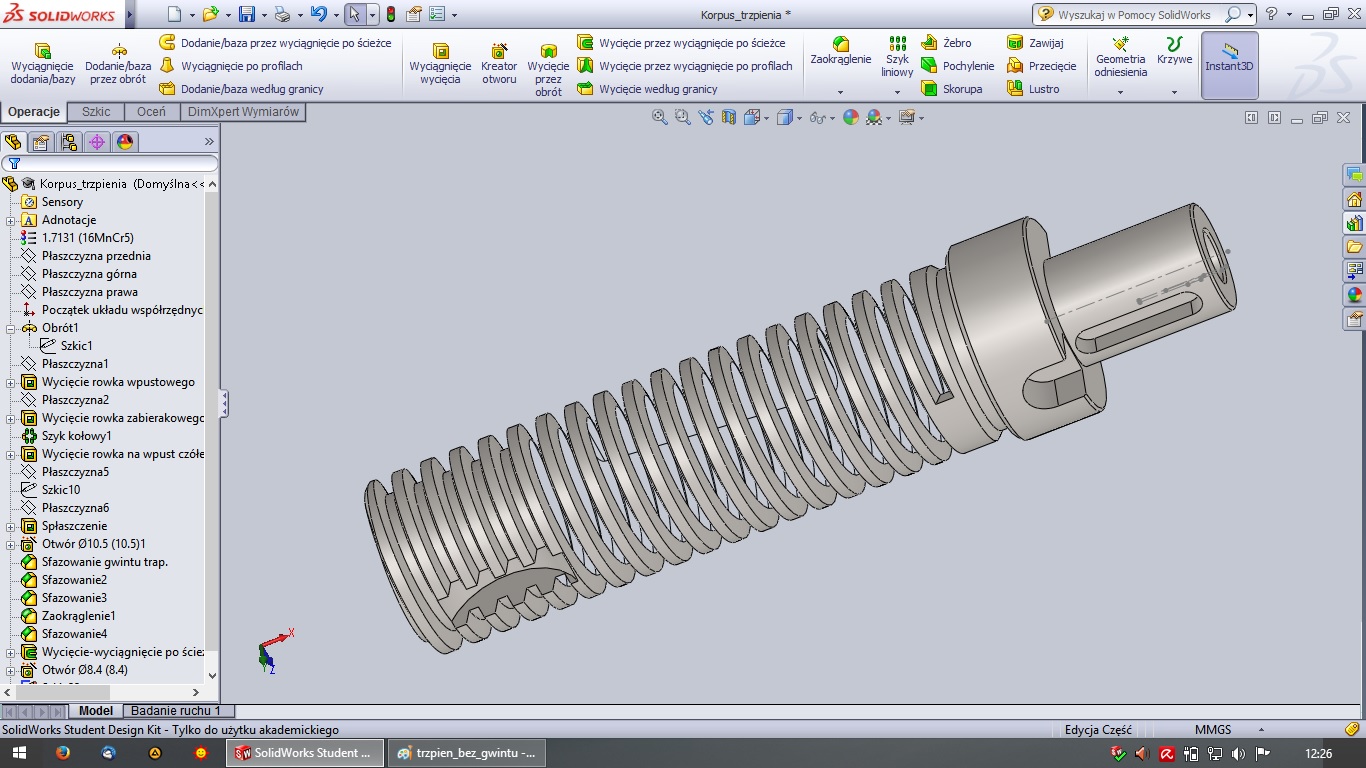Click Wyciągnięcie po profilach loft
This screenshot has height=768, width=1366.
(x=231, y=66)
